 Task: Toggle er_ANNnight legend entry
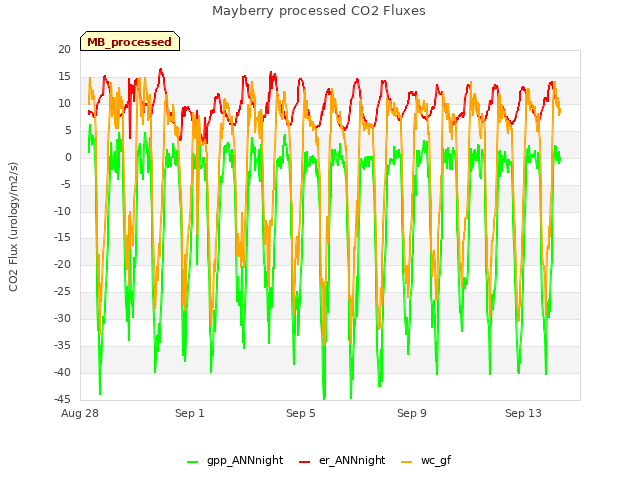click(x=342, y=460)
